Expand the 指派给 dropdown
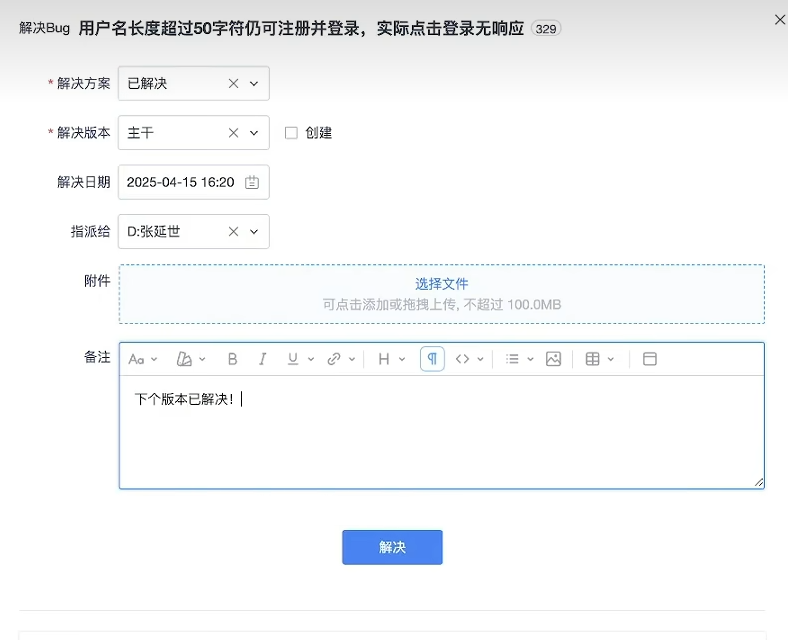 click(254, 232)
